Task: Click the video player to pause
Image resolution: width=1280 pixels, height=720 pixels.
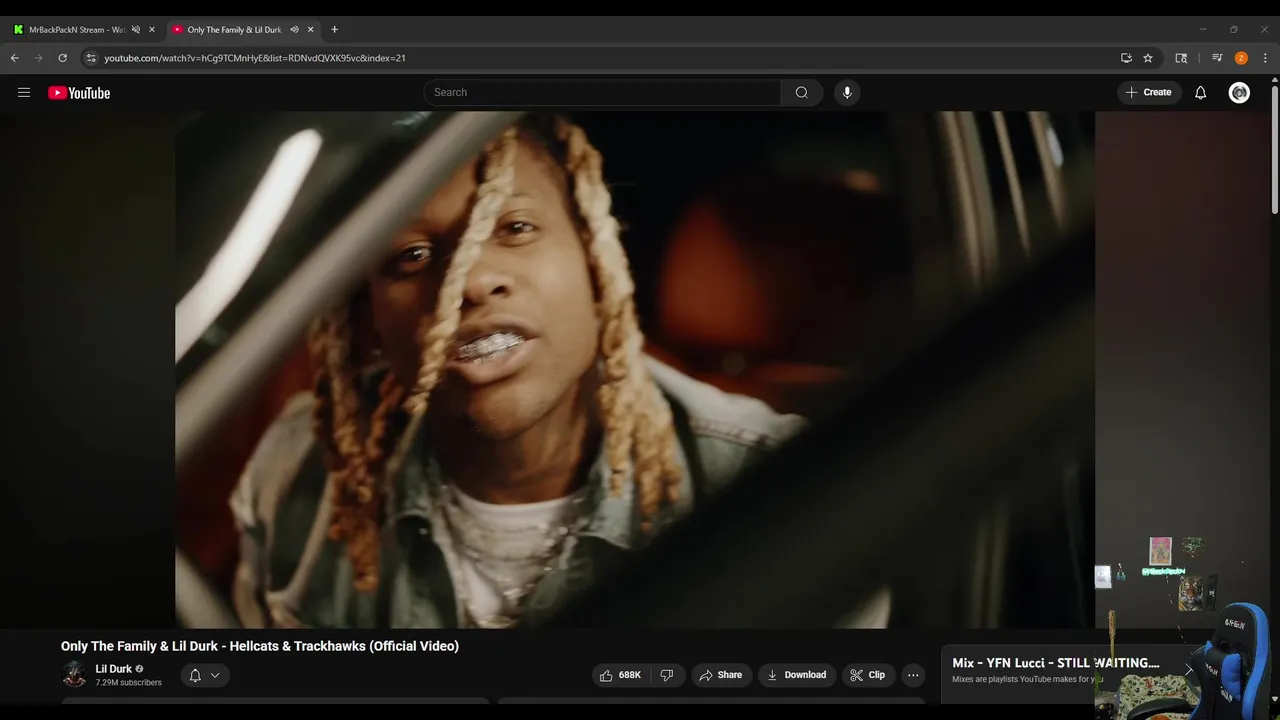Action: [x=635, y=369]
